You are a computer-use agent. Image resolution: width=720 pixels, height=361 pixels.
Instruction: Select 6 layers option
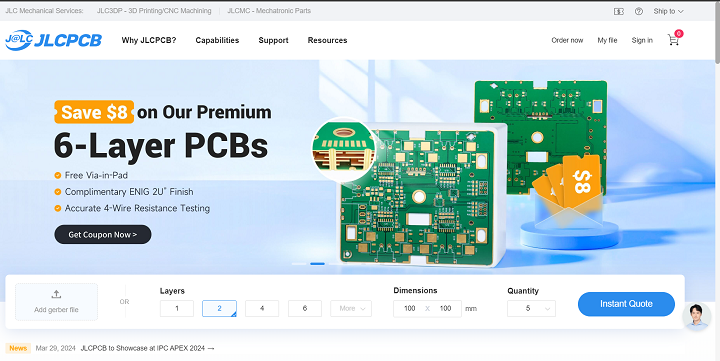pos(305,309)
